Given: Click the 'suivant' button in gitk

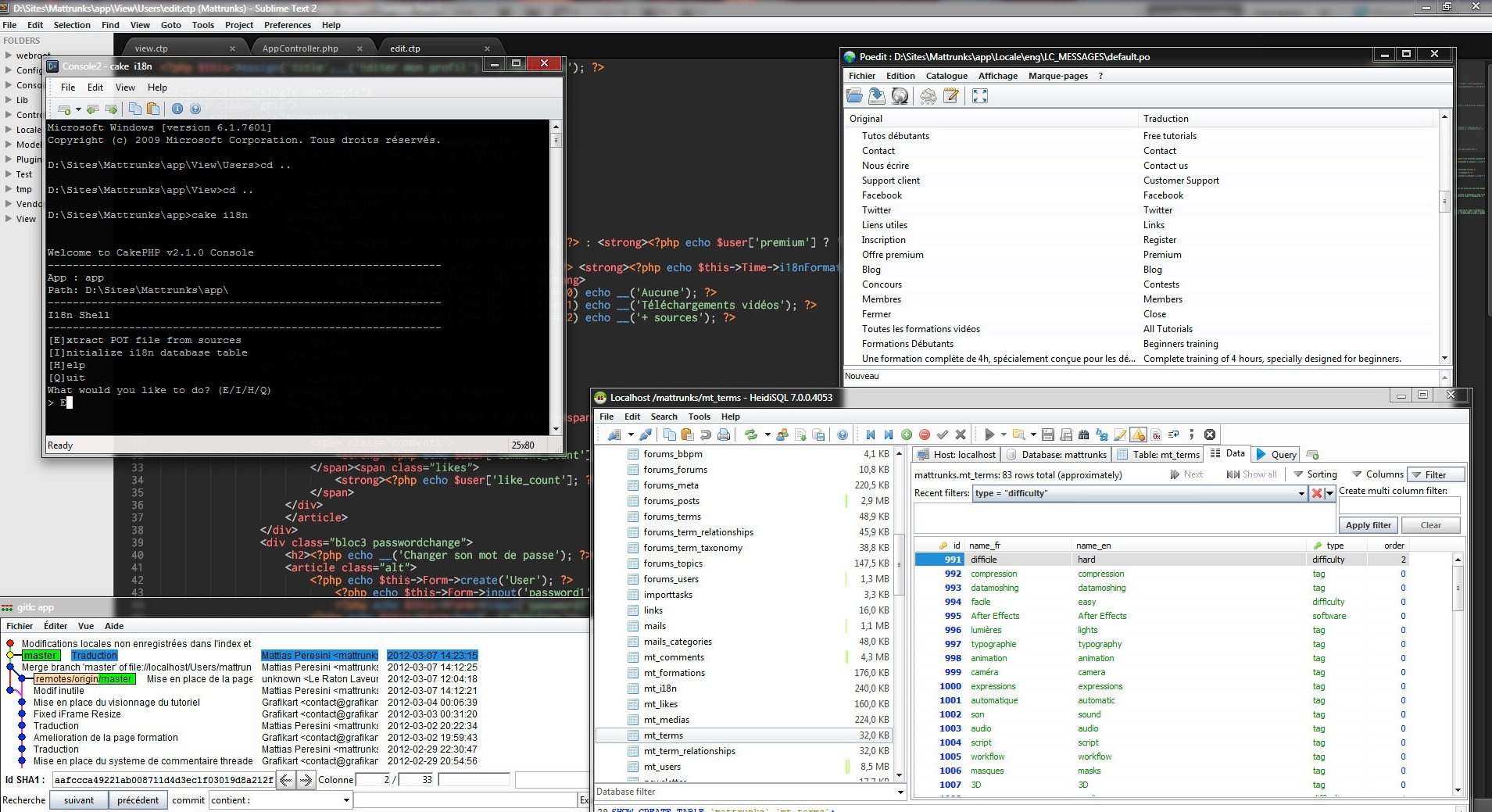Looking at the screenshot, I should point(79,800).
